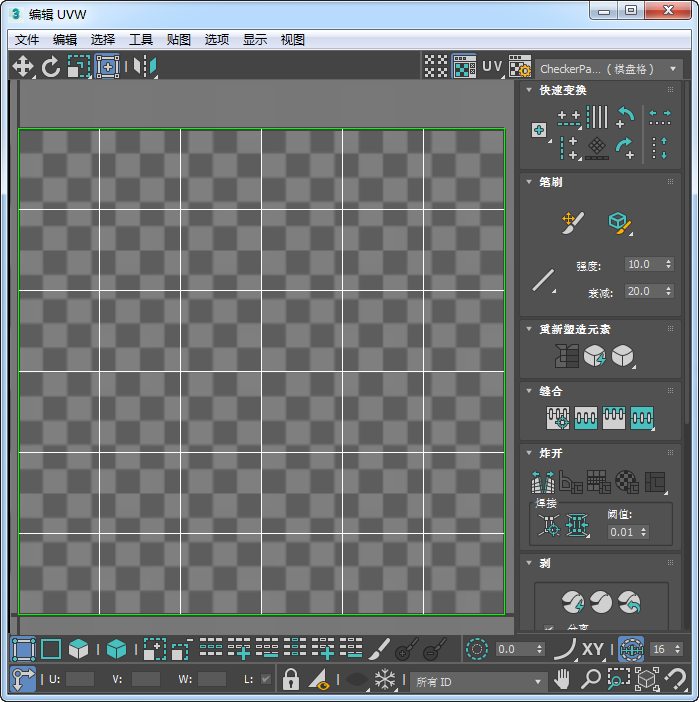Click the Break icon in 炸开
Screen dimensions: 699x702
point(543,482)
